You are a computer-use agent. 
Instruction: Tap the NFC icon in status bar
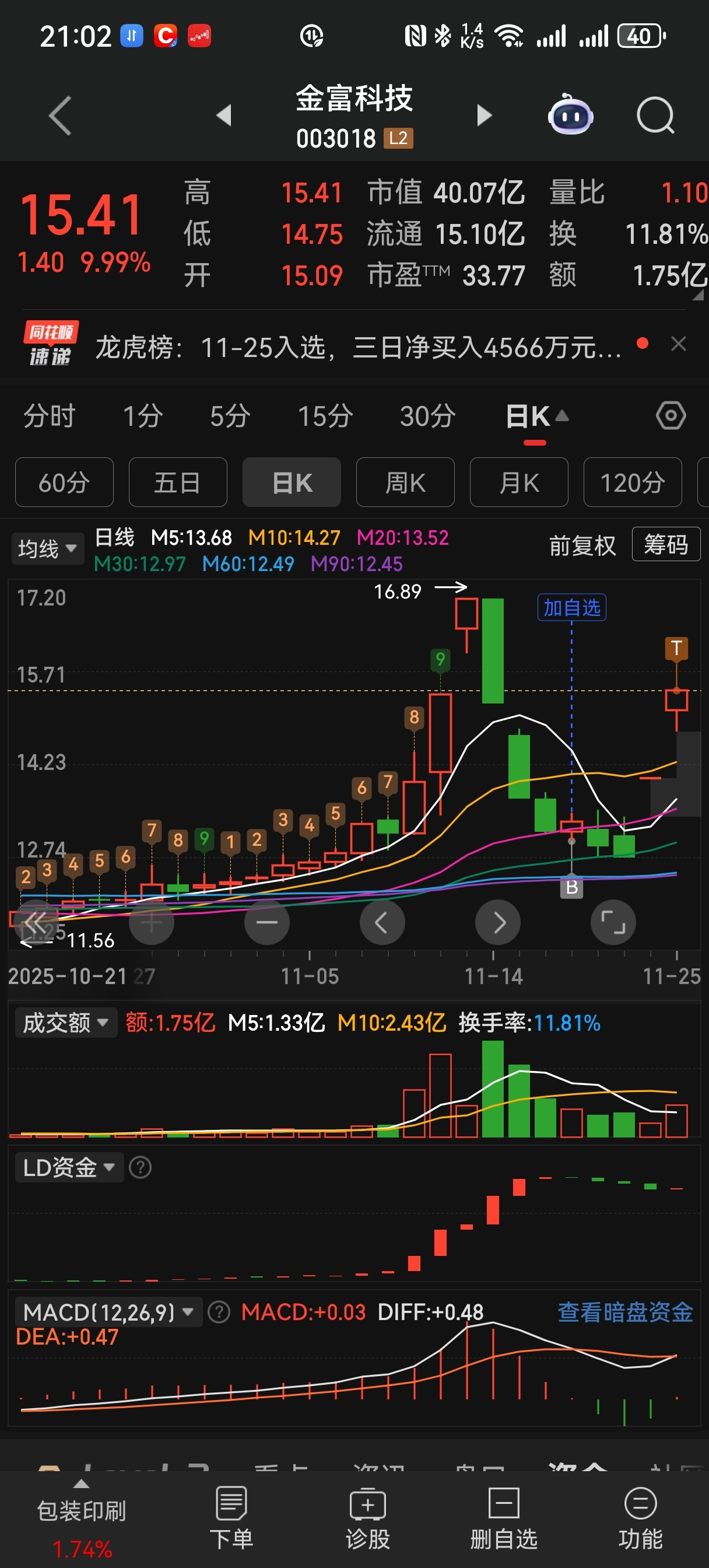pyautogui.click(x=415, y=36)
